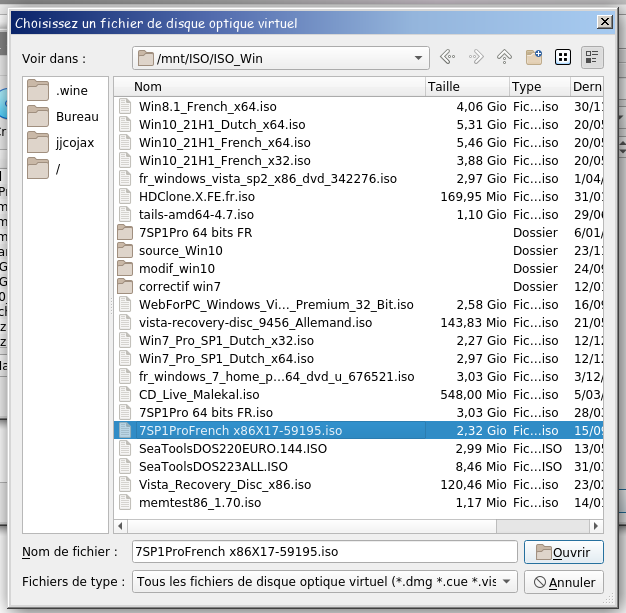The image size is (626, 613).
Task: Sort files by Taille column
Action: click(x=466, y=87)
